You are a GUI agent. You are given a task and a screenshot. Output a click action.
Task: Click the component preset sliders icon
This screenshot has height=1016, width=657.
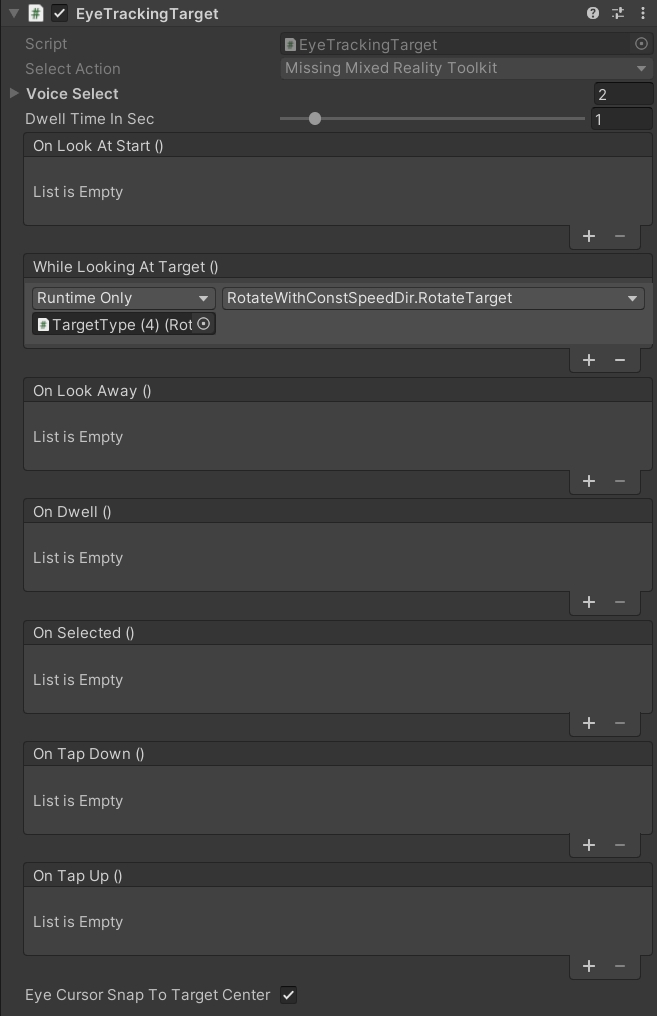618,14
